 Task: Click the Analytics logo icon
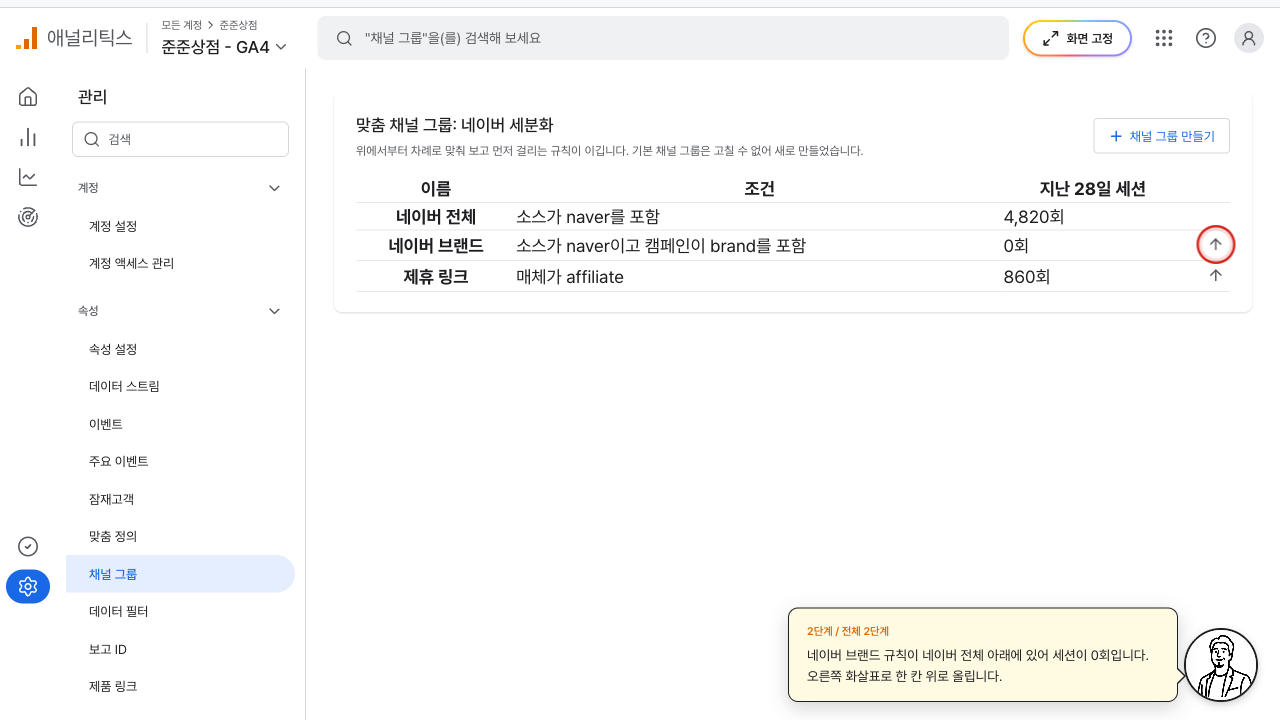(27, 38)
